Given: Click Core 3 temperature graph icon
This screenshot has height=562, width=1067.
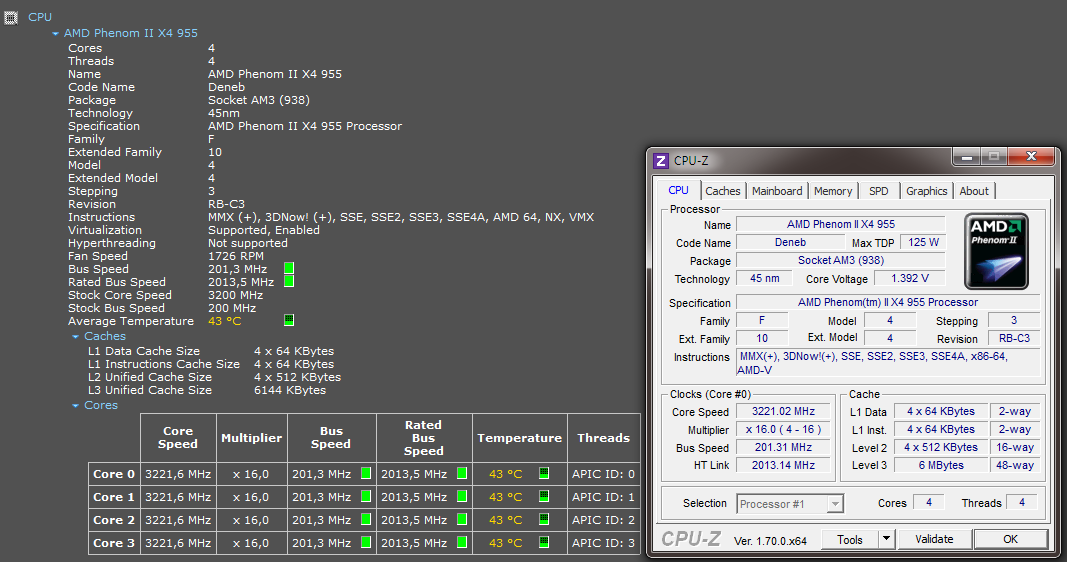Looking at the screenshot, I should point(544,542).
